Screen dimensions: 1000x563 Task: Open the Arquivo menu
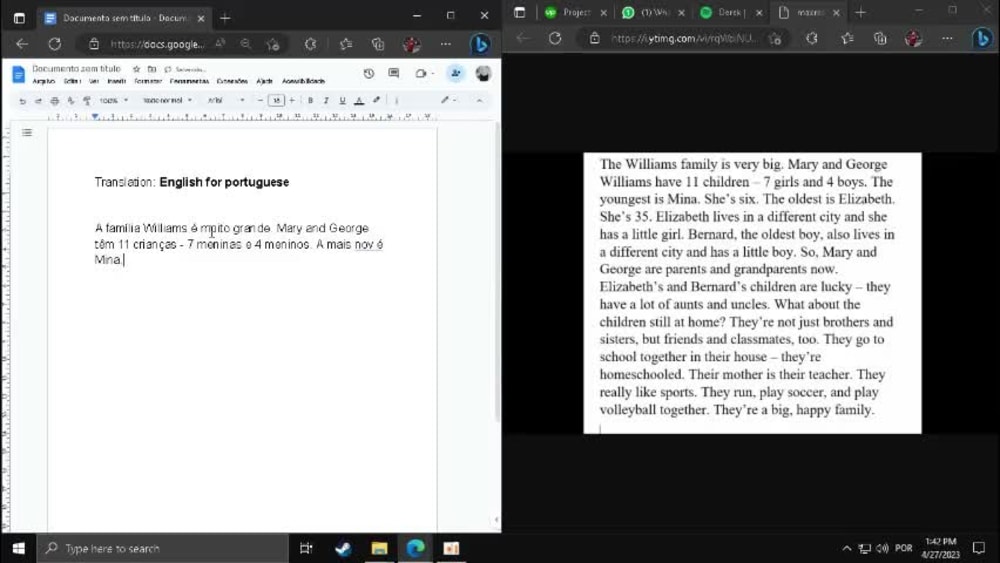tap(43, 82)
